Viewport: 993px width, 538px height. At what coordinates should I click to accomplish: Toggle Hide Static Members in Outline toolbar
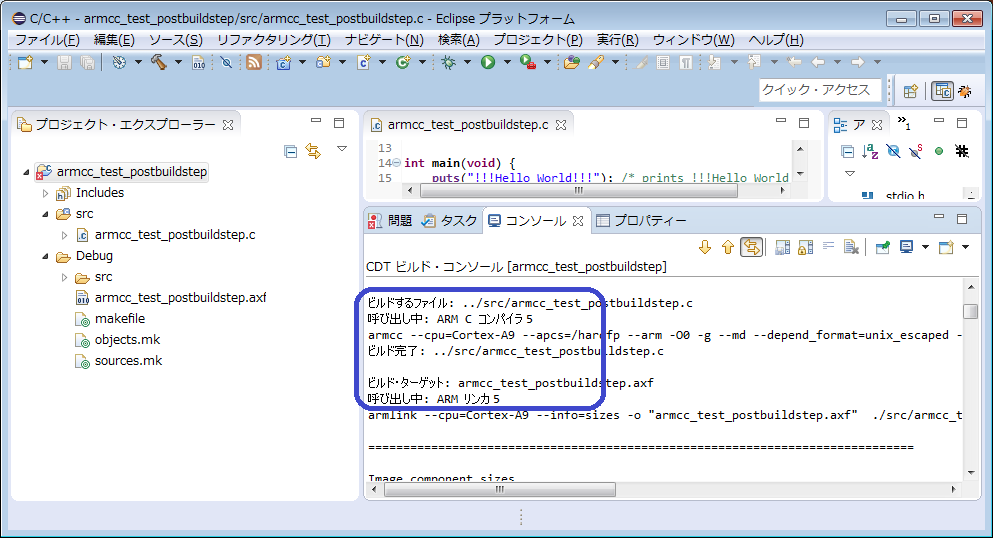916,151
